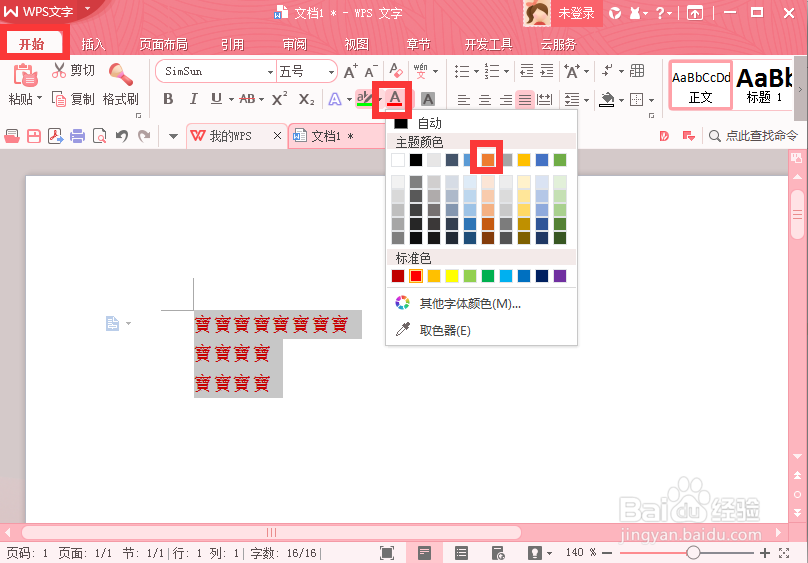The width and height of the screenshot is (808, 563).
Task: Toggle Subscript X₂ button
Action: pyautogui.click(x=307, y=99)
